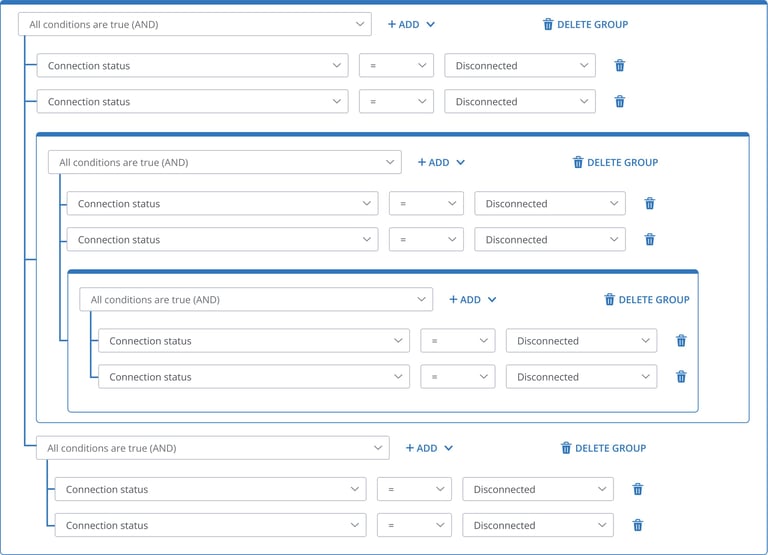Open the bottom group's AND condition selector

[213, 448]
